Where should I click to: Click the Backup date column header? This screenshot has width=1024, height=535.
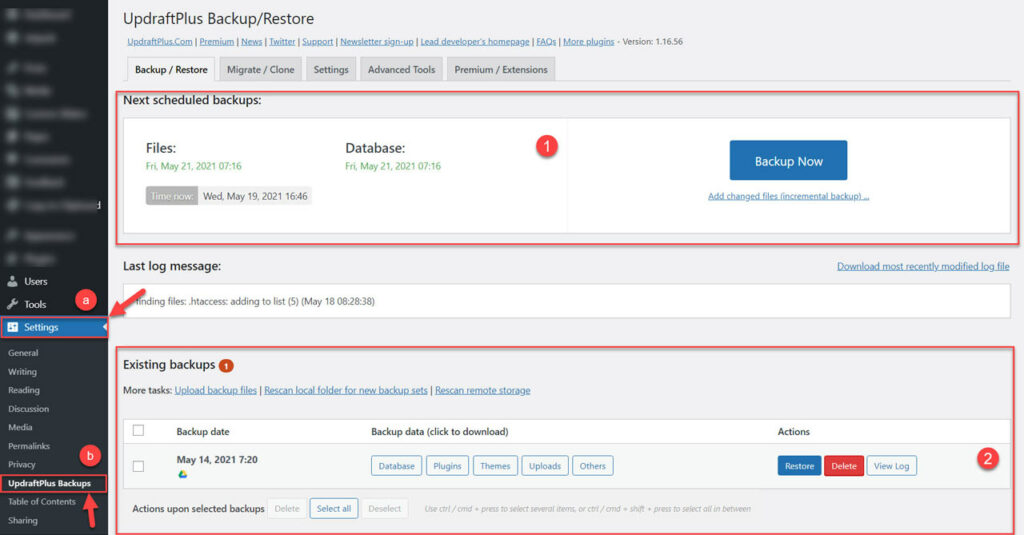pos(202,432)
